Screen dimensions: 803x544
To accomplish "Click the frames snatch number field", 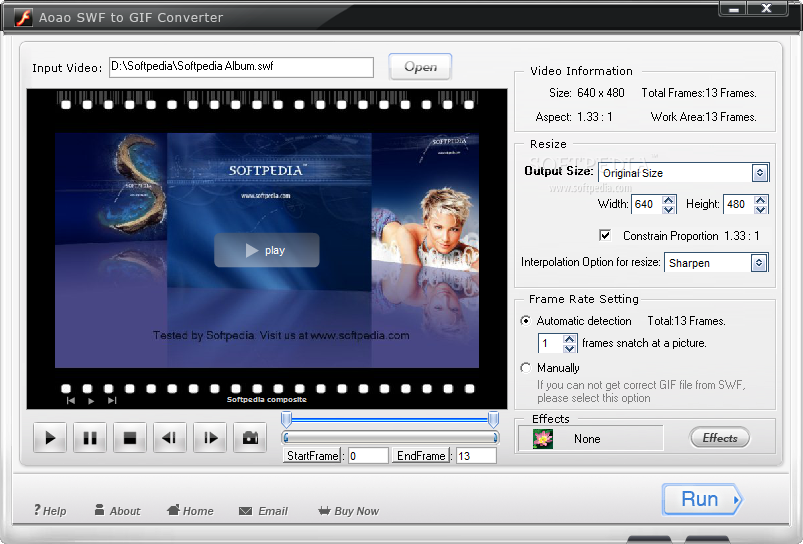I will tap(551, 343).
